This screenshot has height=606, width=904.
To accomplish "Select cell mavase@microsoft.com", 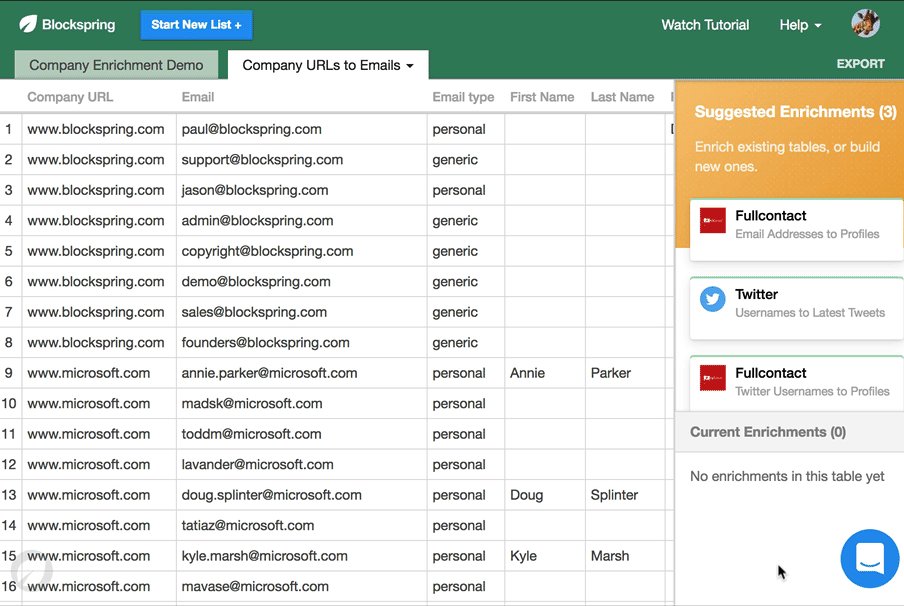I will click(x=302, y=587).
